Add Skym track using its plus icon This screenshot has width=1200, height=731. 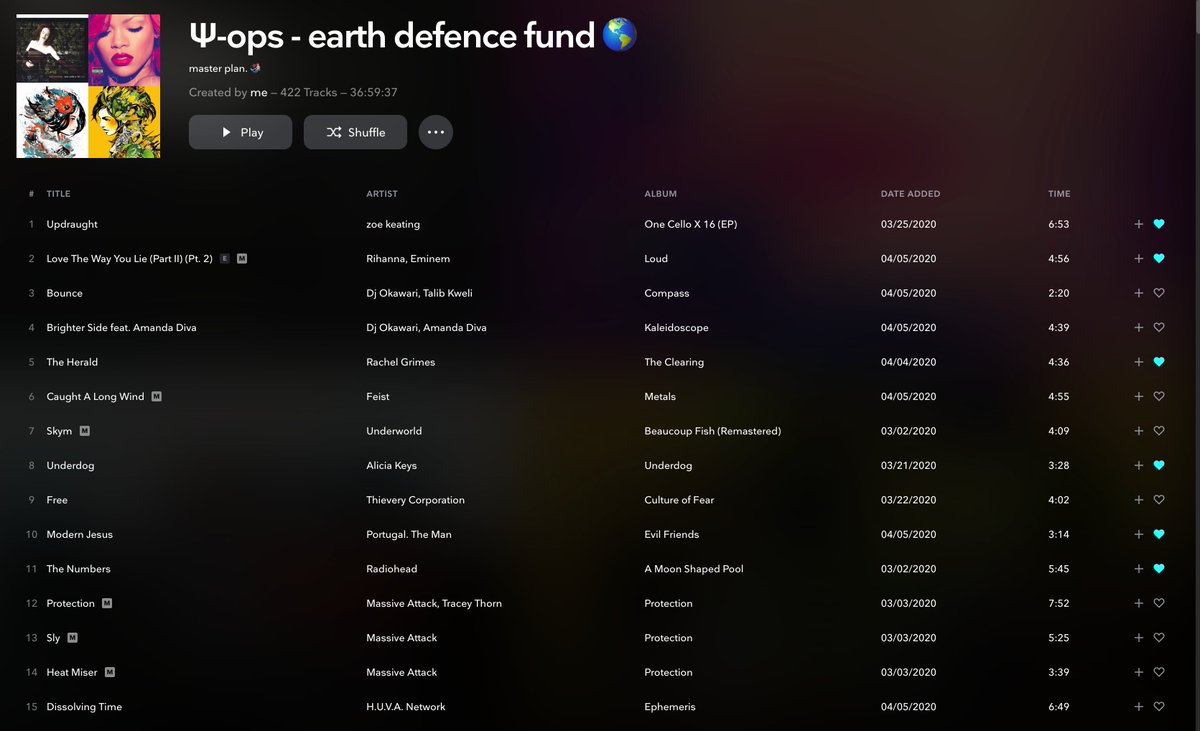pyautogui.click(x=1139, y=431)
